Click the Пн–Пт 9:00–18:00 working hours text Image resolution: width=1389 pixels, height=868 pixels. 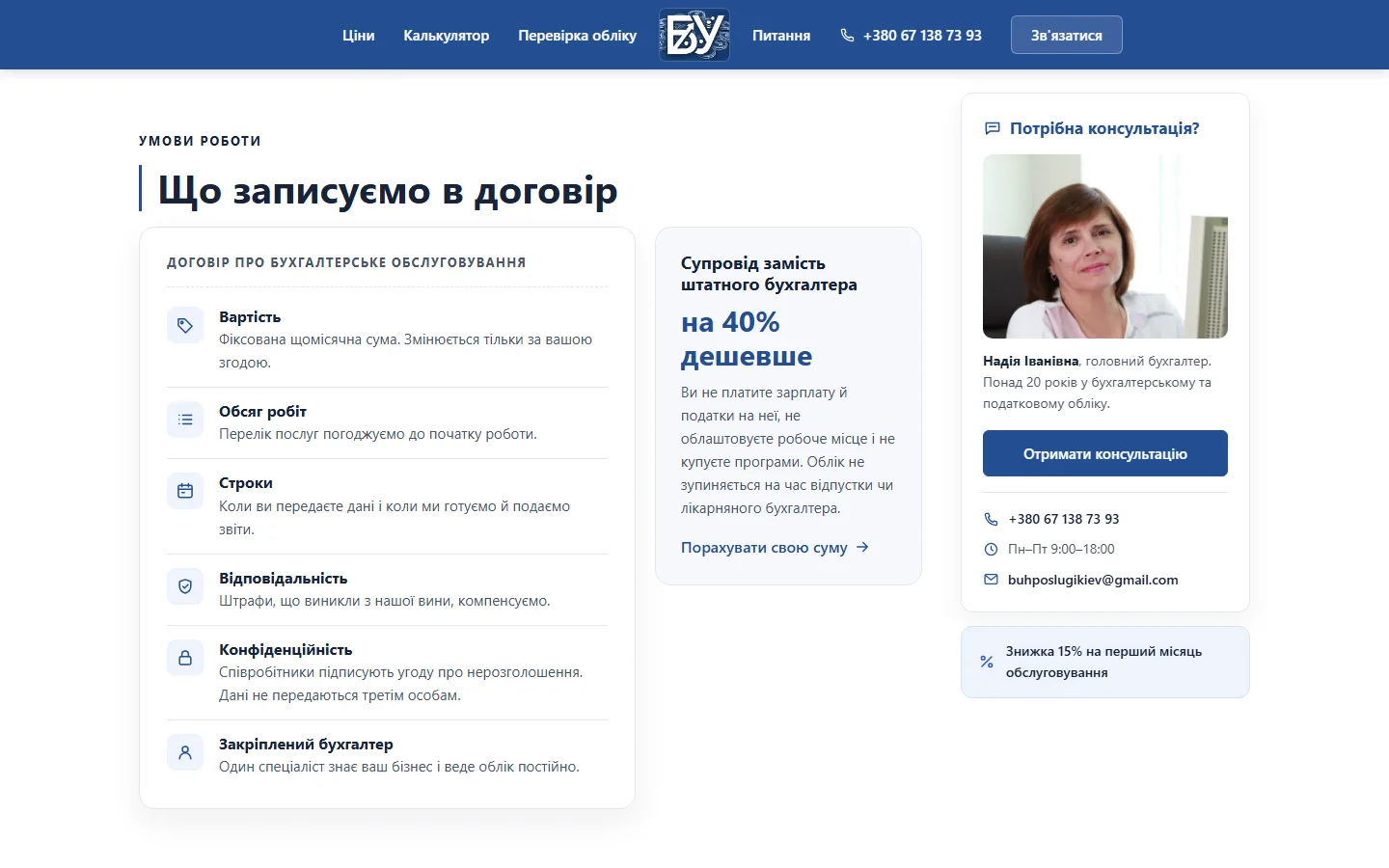tap(1061, 549)
